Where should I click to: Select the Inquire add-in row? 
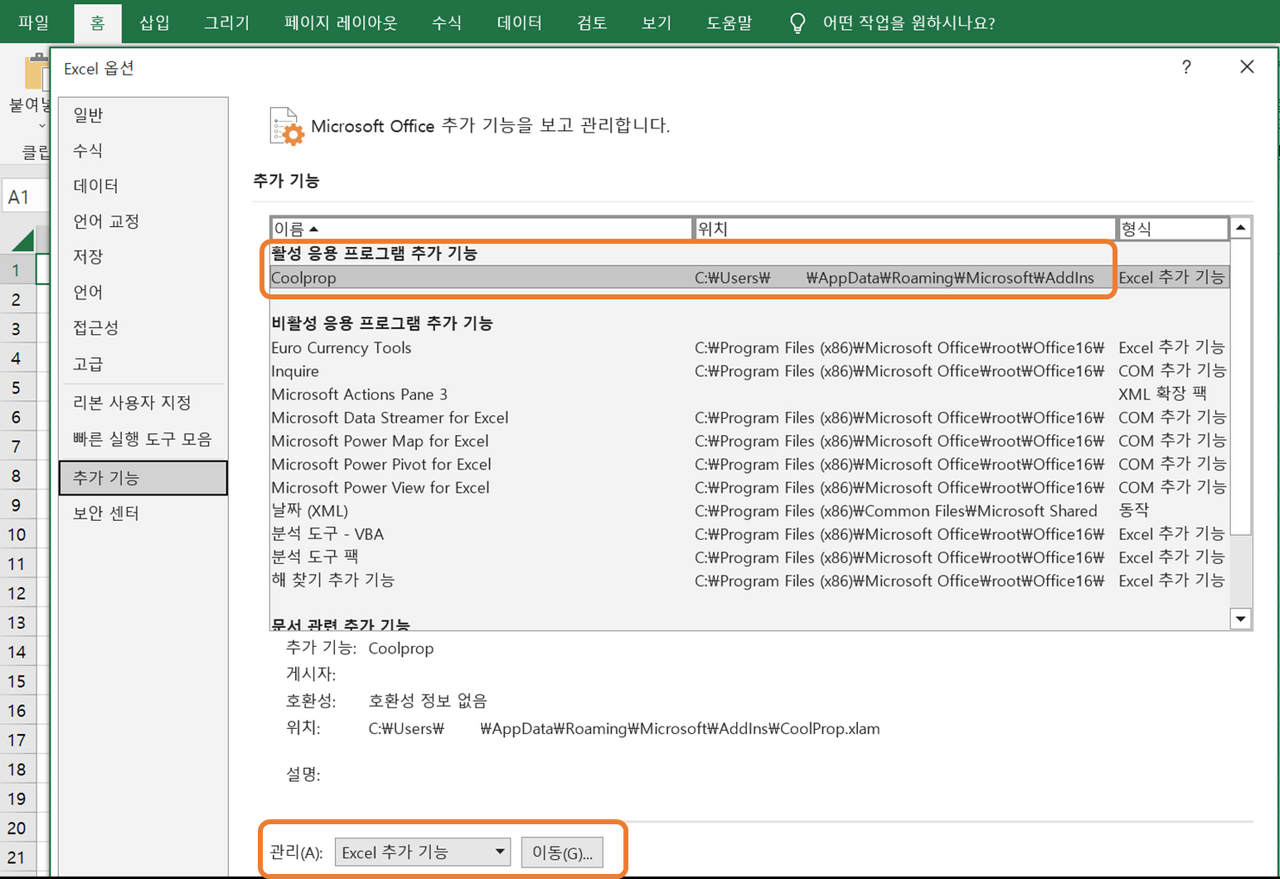point(749,371)
